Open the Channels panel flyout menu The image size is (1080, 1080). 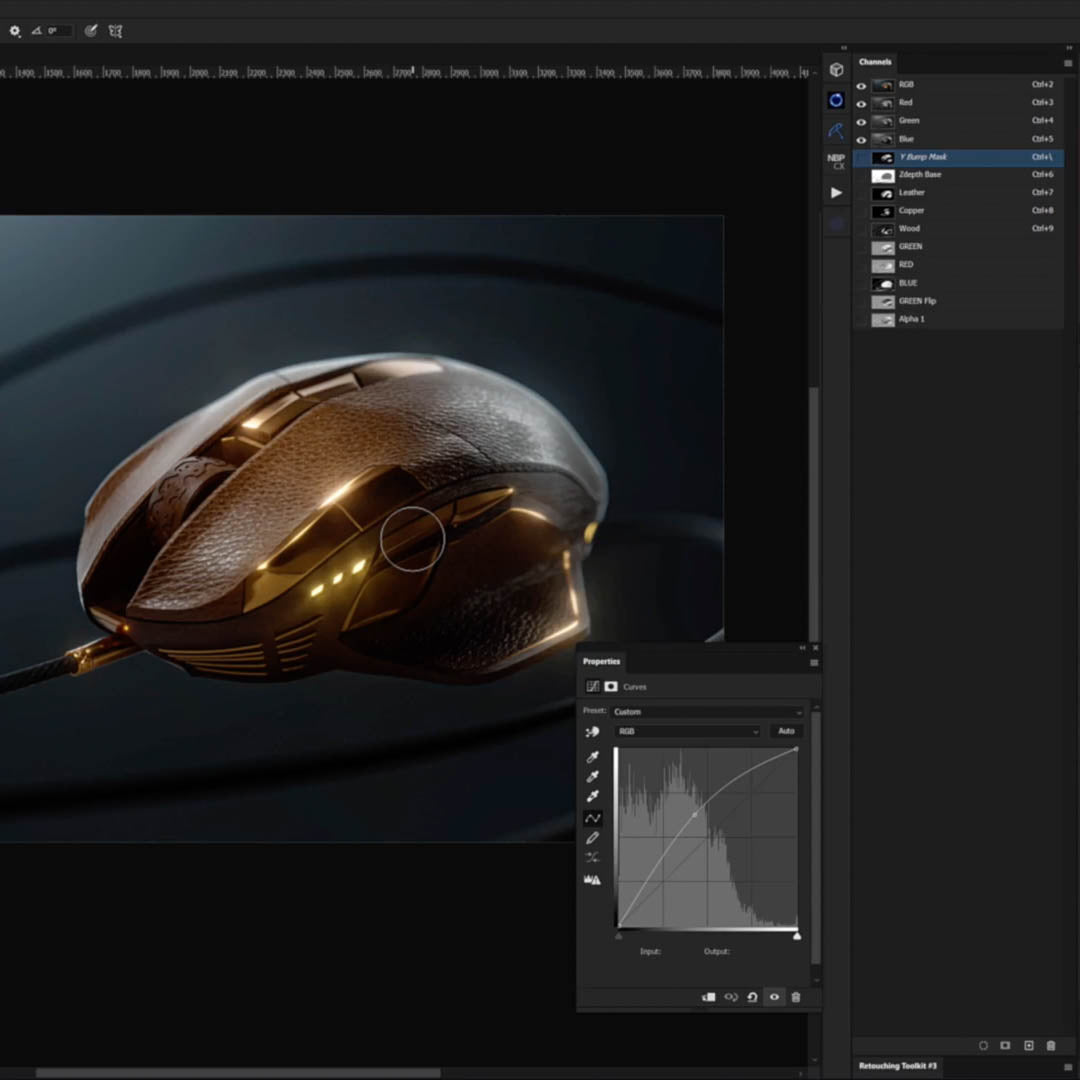1068,62
